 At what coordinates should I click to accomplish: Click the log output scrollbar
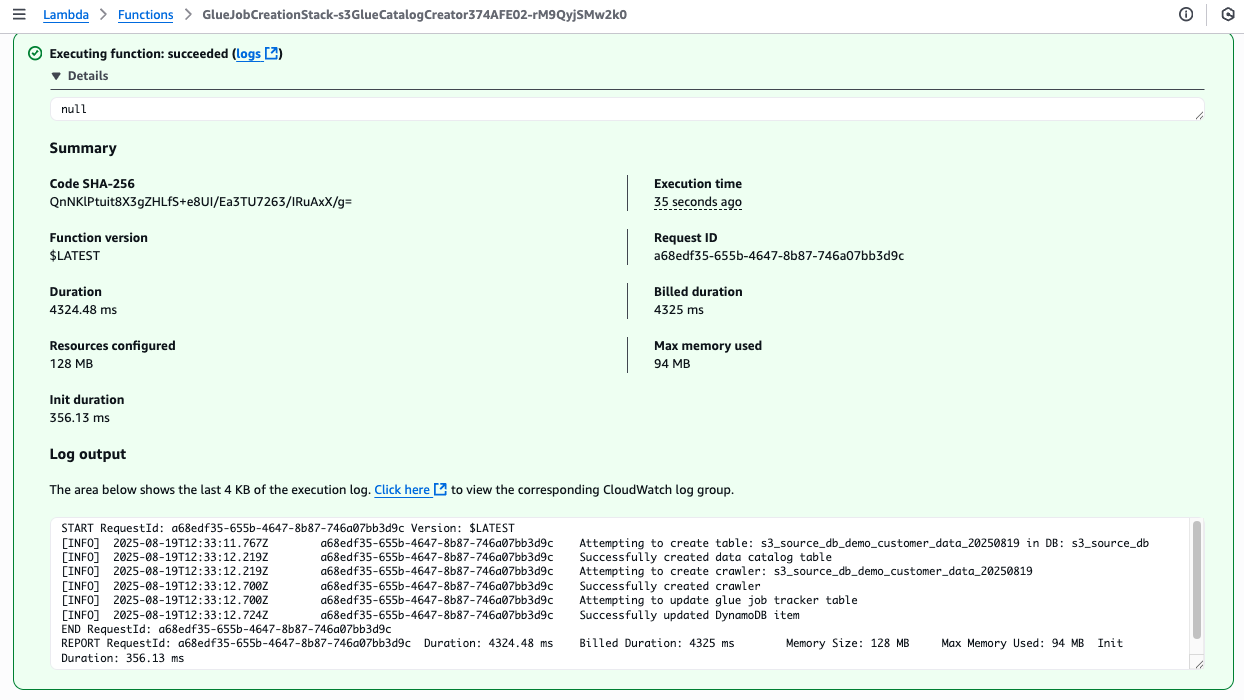1197,580
